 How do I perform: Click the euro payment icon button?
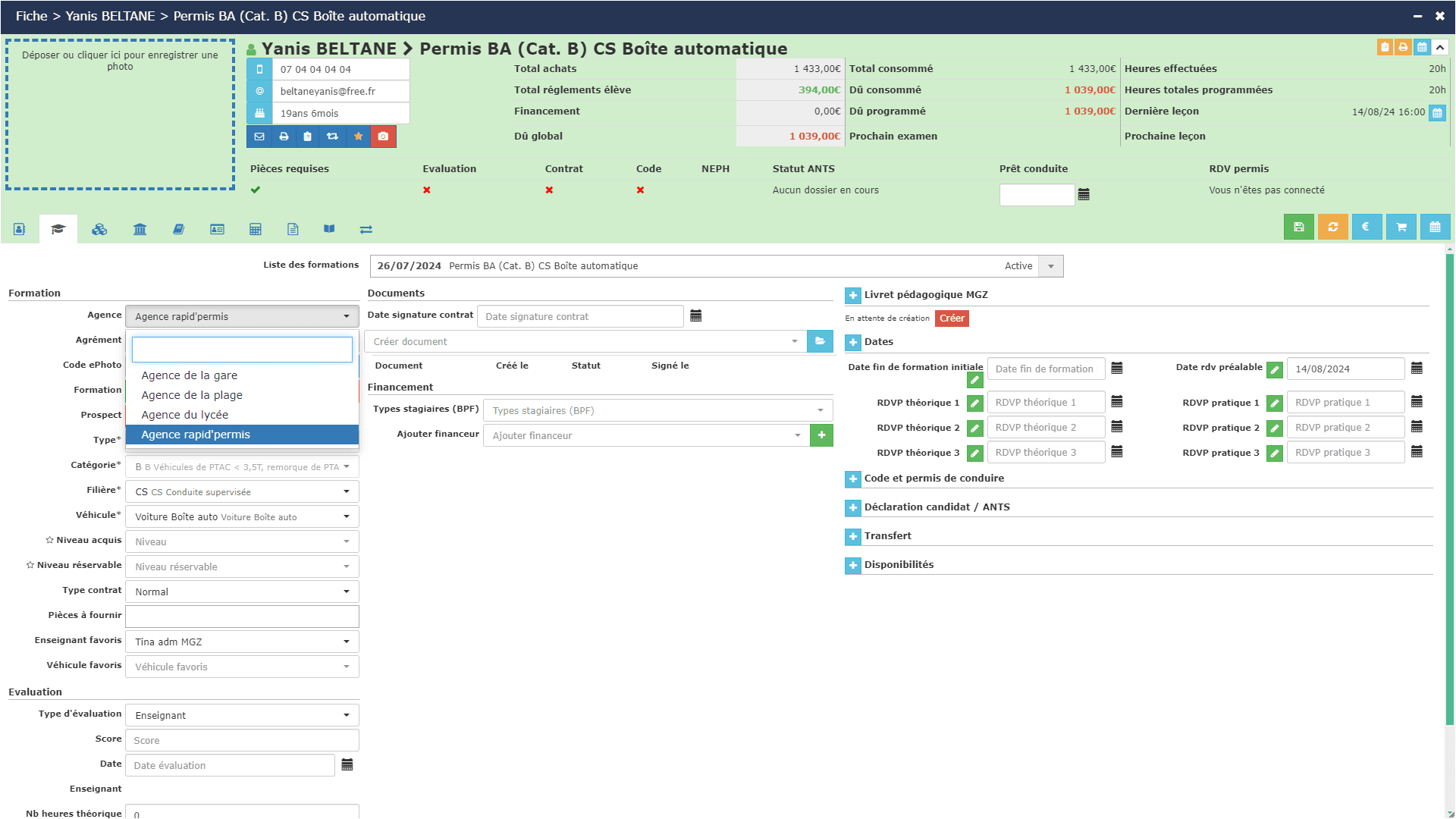click(x=1367, y=227)
